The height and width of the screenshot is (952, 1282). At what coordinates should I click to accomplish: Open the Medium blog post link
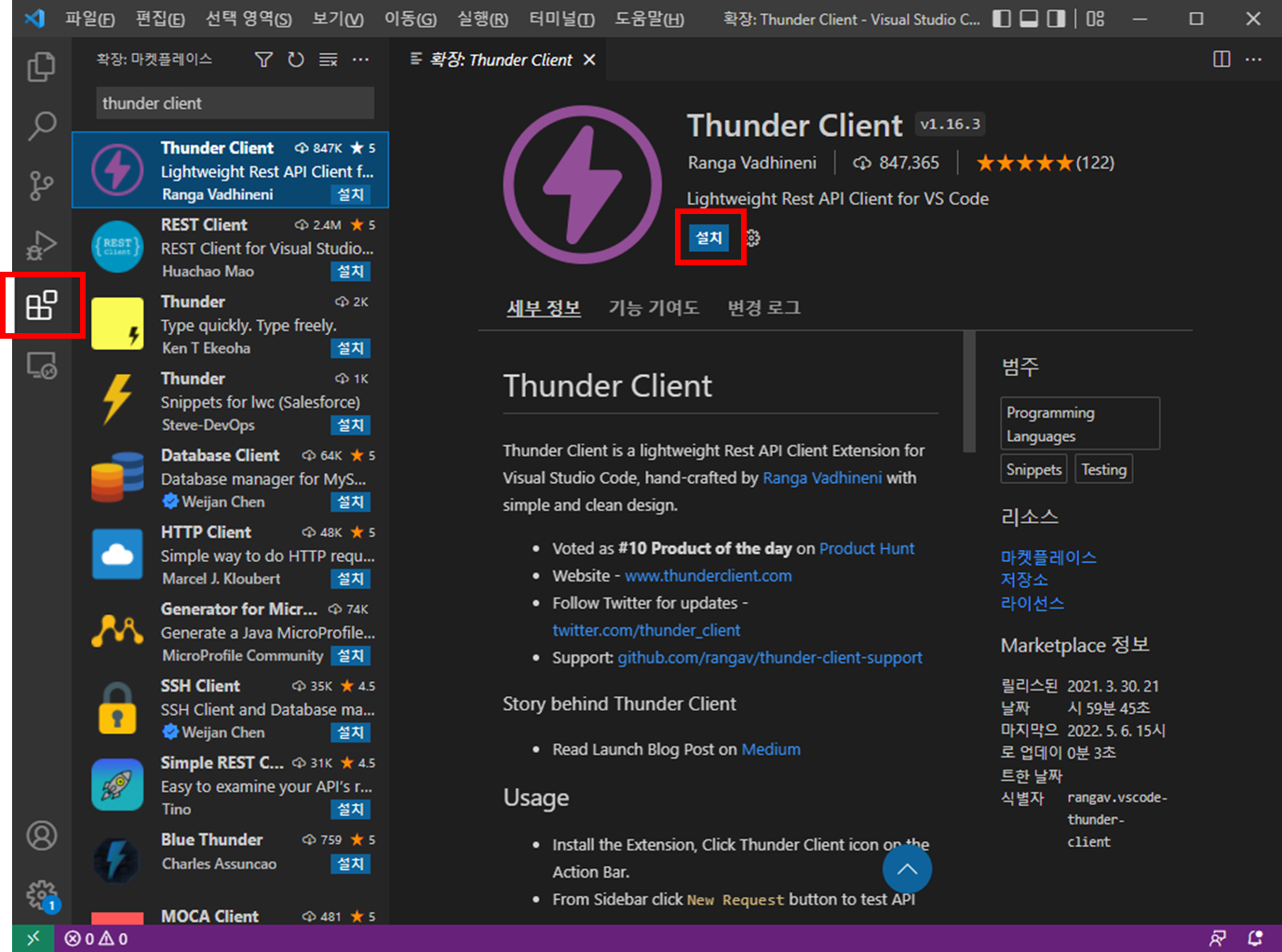coord(771,750)
